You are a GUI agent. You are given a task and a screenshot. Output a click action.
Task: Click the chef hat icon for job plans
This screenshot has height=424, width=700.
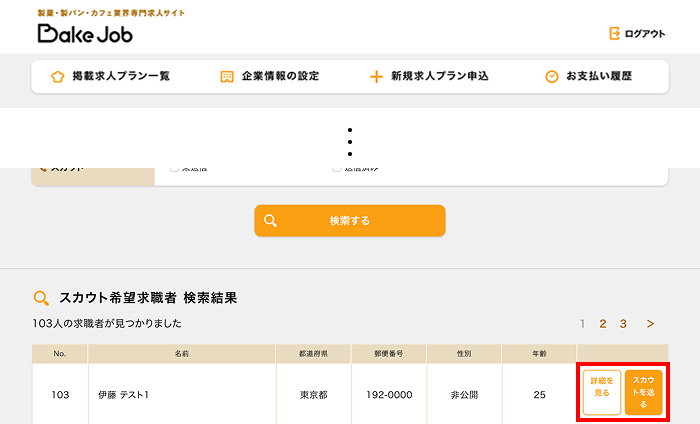click(57, 77)
